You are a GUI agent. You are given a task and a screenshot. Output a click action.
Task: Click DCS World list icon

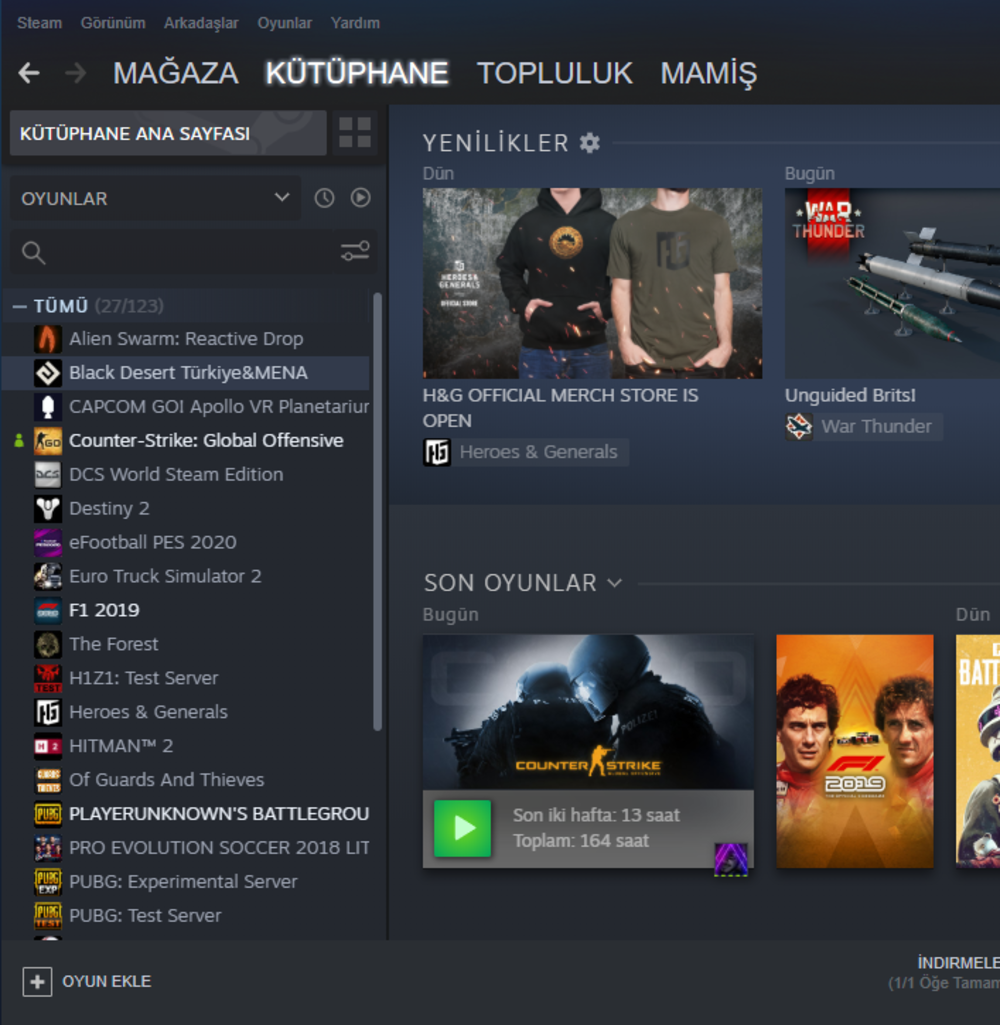pyautogui.click(x=48, y=475)
